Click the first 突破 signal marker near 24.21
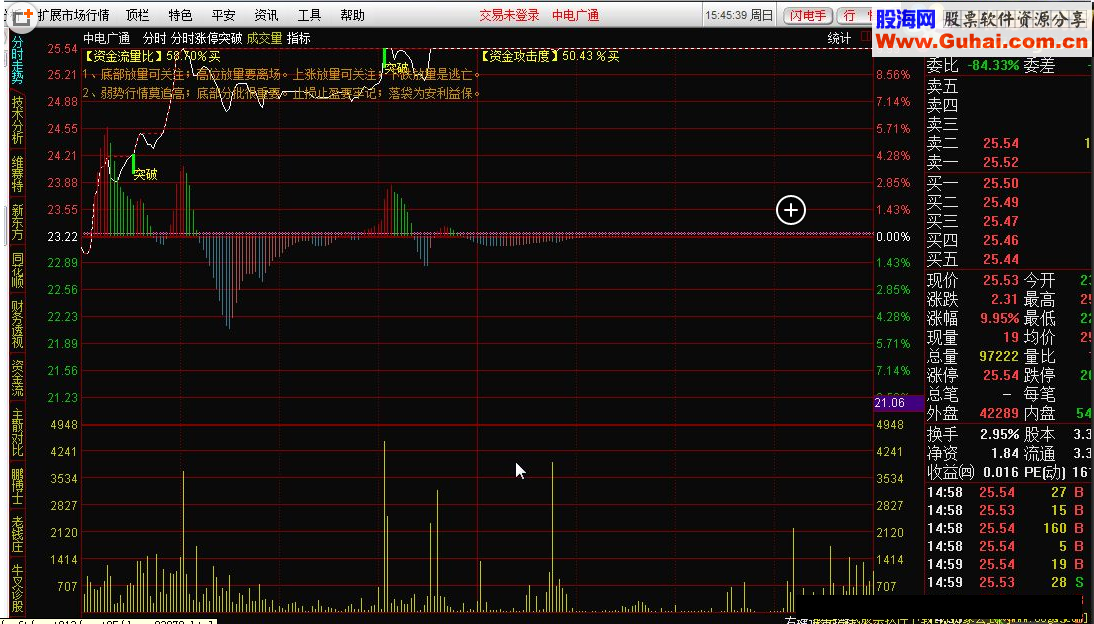The width and height of the screenshot is (1094, 624). tap(145, 174)
